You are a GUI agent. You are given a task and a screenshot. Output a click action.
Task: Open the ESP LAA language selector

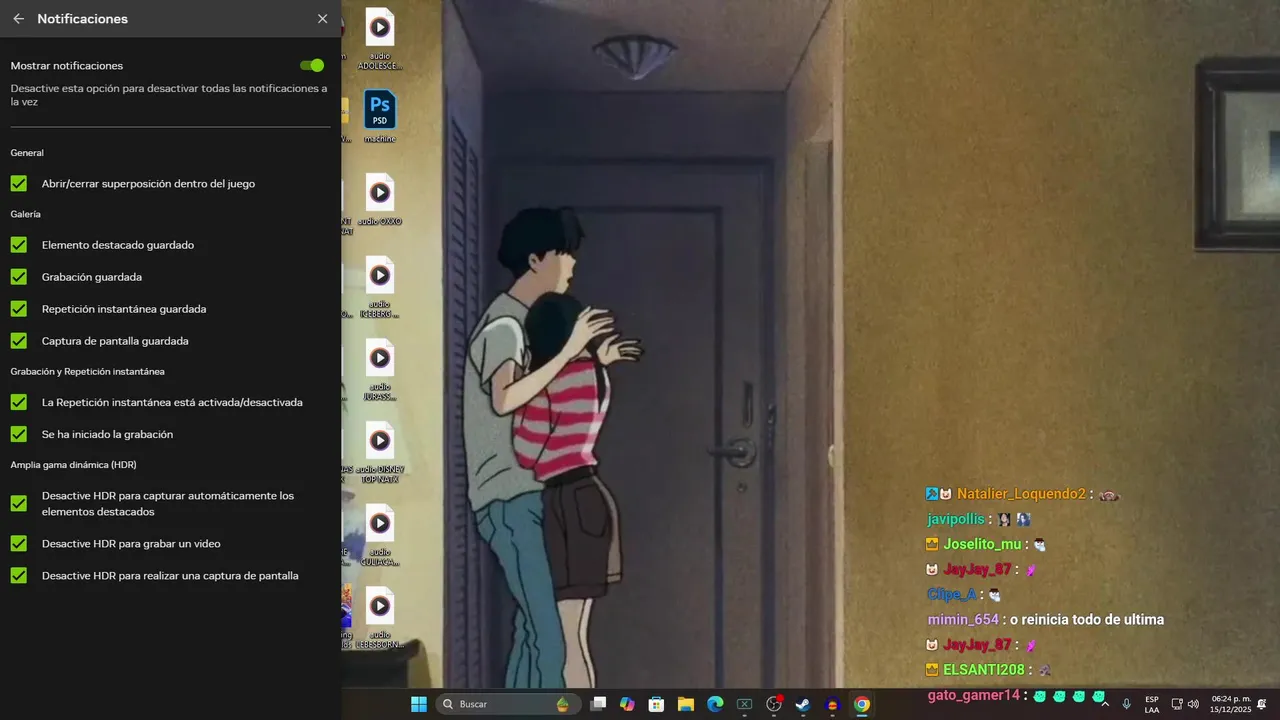point(1152,704)
